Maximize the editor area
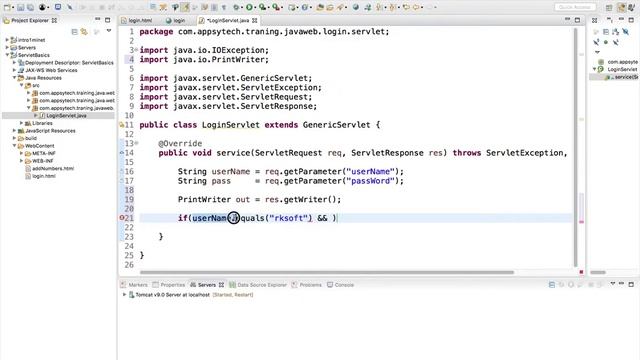640x360 pixels. pyautogui.click(x=577, y=20)
